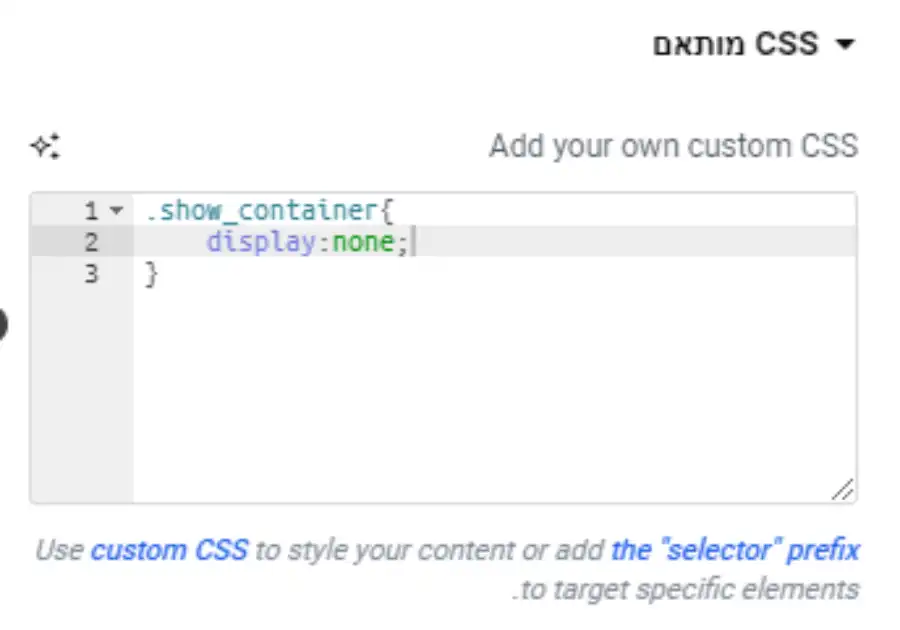Select line number 2 in gutter
The height and width of the screenshot is (630, 900).
point(91,242)
